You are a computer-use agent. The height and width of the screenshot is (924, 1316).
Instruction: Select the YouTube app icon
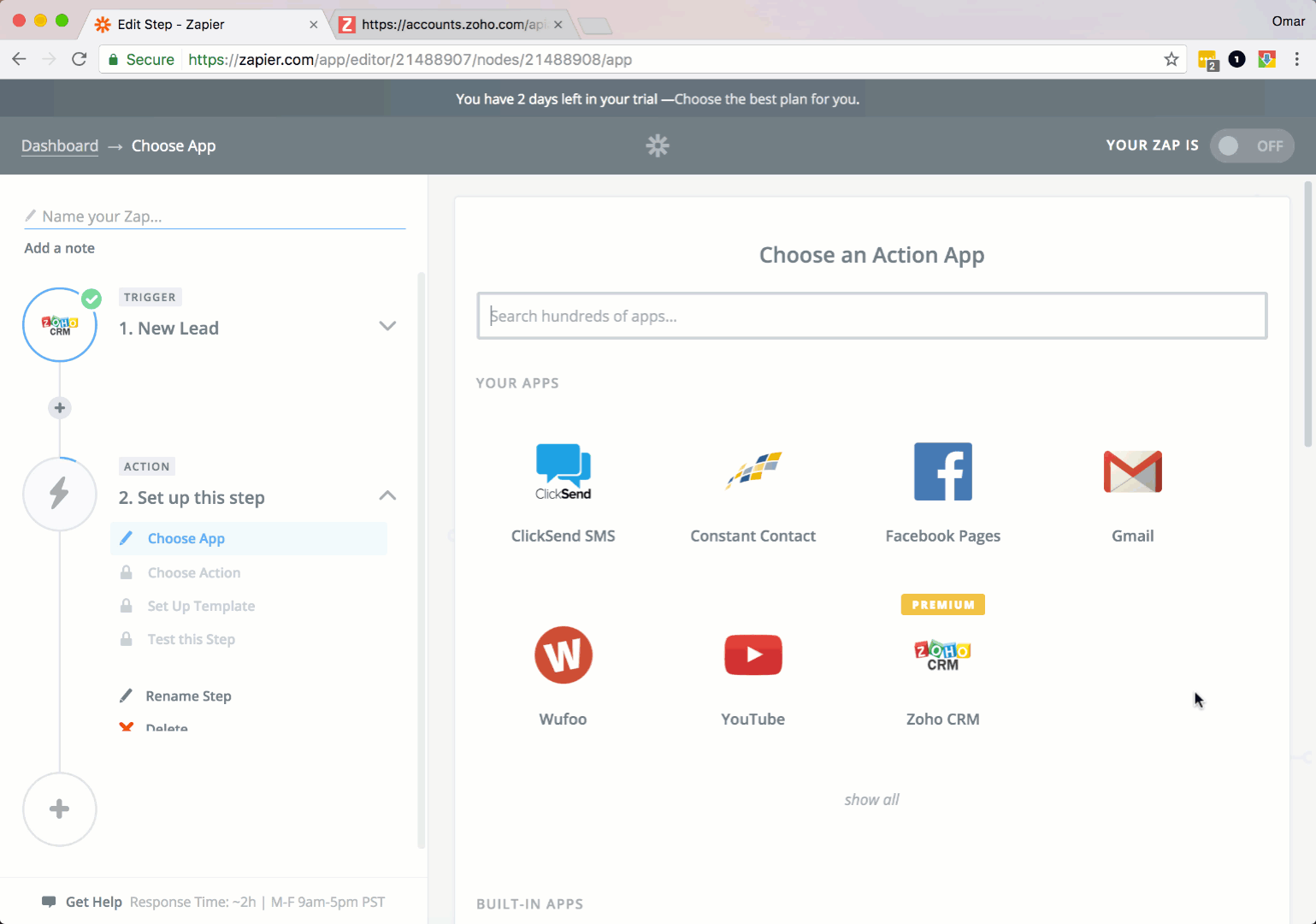(x=753, y=655)
